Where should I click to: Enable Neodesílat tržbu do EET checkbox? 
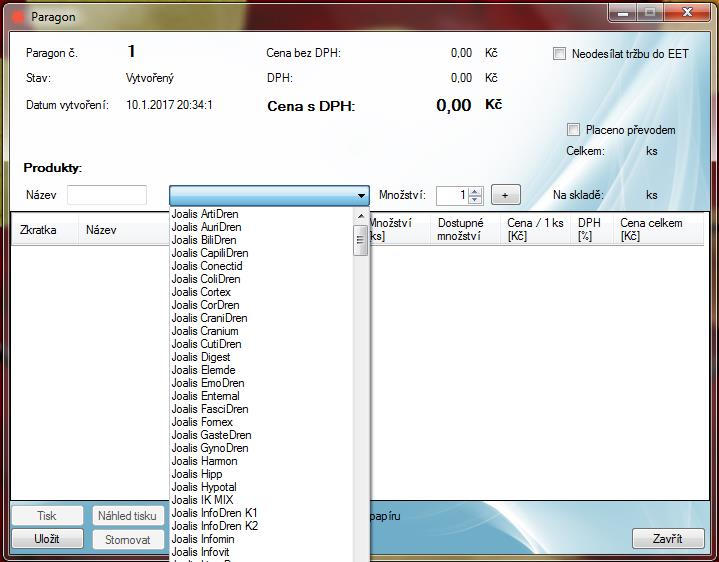click(x=559, y=54)
